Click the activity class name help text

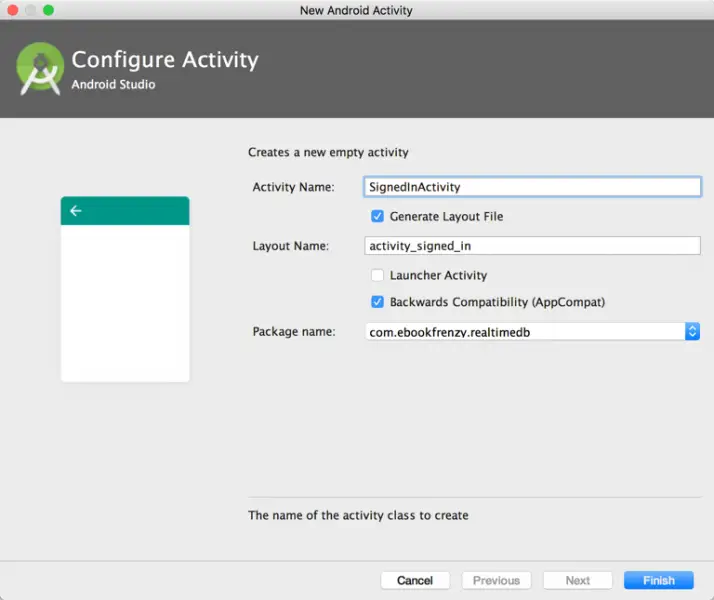(x=358, y=516)
